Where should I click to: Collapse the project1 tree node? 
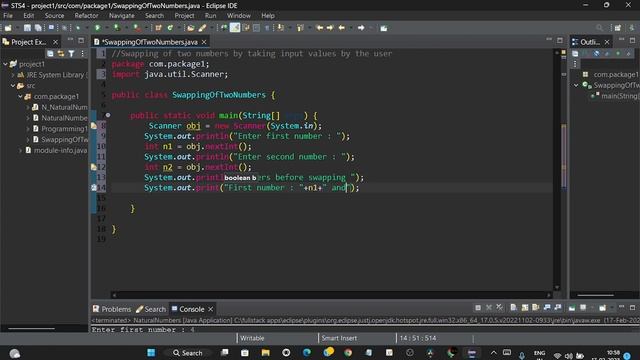point(5,64)
